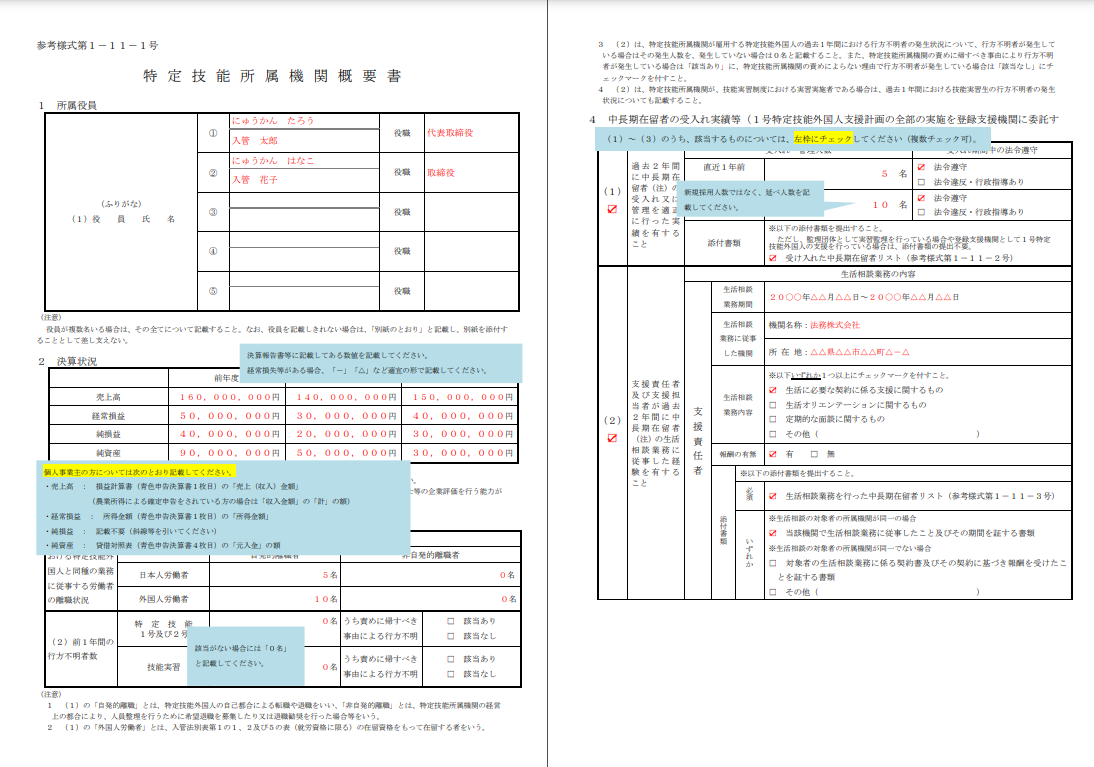Select 経常損益 value 50,000,000円

pos(230,415)
